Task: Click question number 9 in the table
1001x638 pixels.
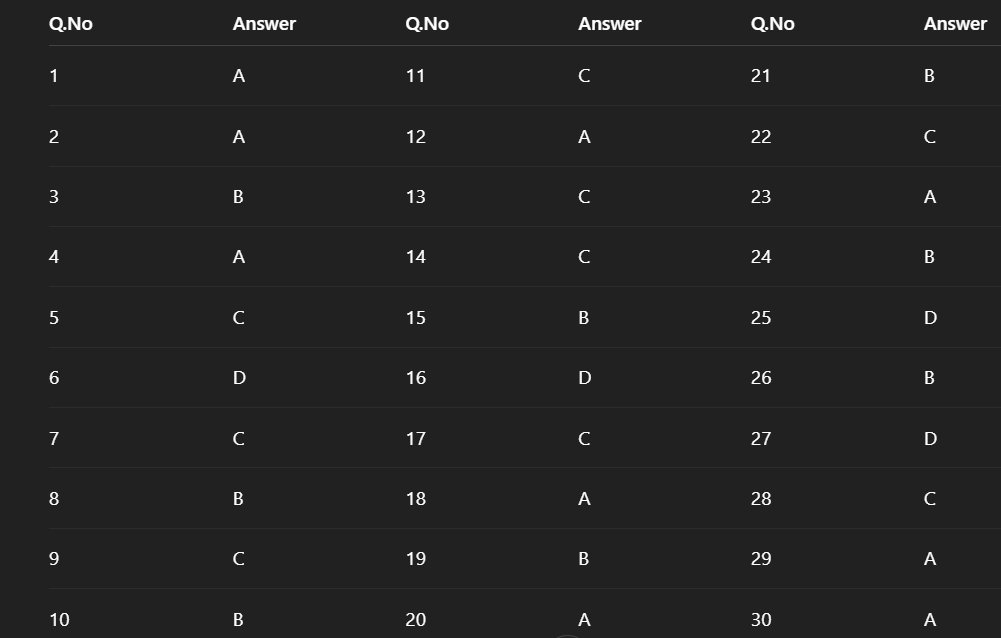Action: (54, 559)
